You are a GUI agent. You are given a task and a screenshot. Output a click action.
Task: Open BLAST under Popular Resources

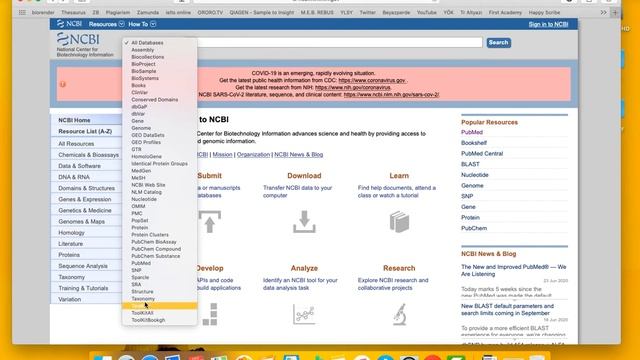coord(470,164)
